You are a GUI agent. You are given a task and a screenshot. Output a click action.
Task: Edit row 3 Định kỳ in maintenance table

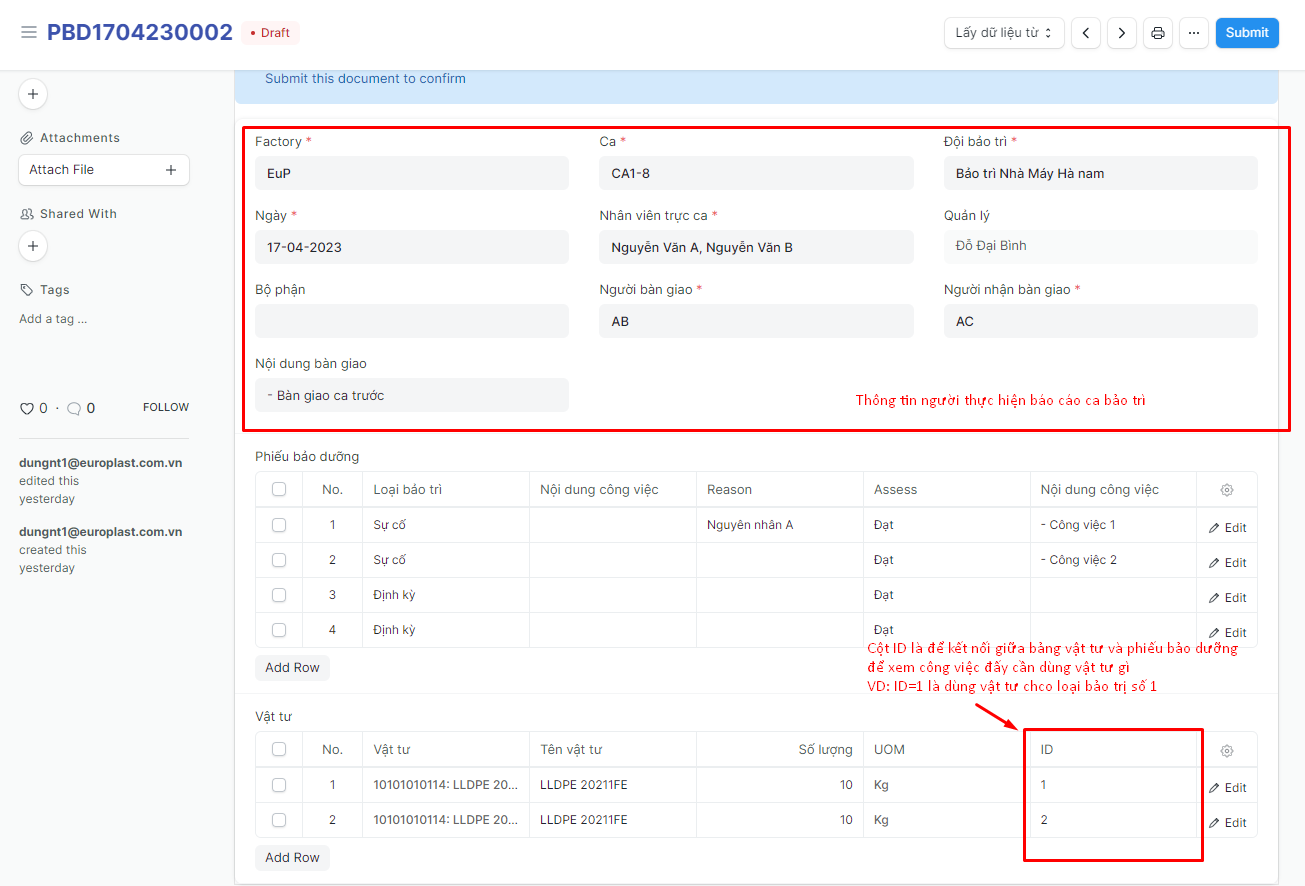[1227, 597]
